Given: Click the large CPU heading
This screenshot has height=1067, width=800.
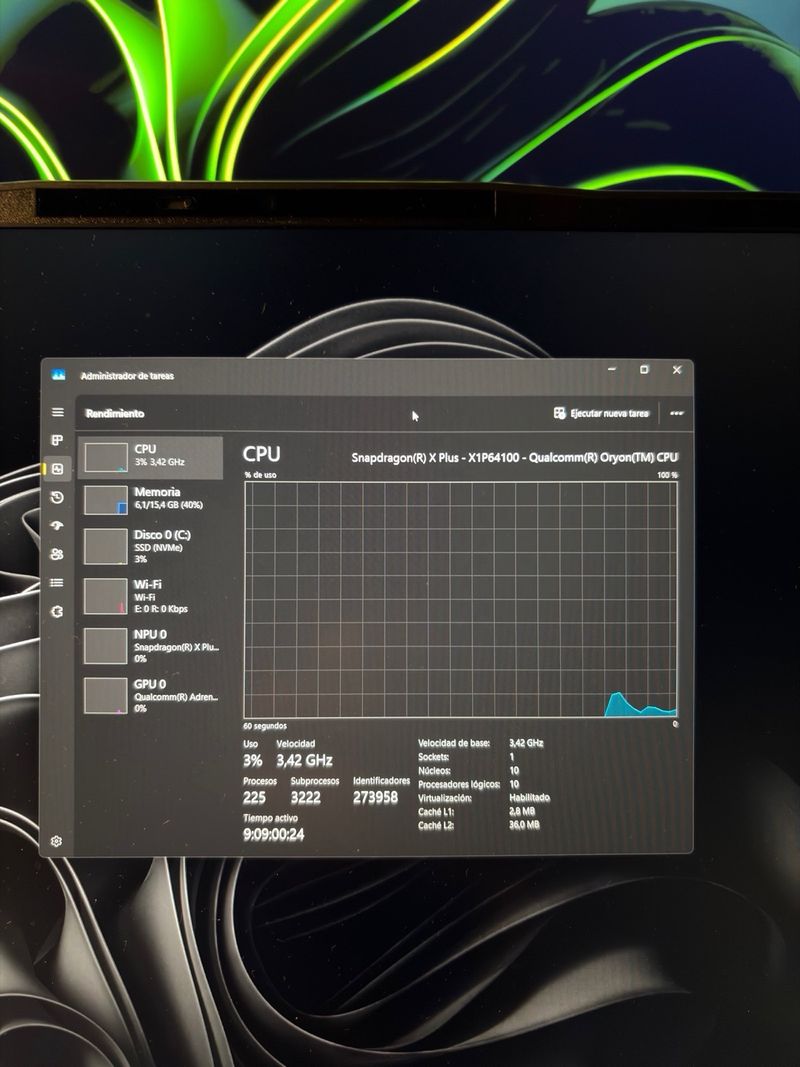Looking at the screenshot, I should [261, 455].
